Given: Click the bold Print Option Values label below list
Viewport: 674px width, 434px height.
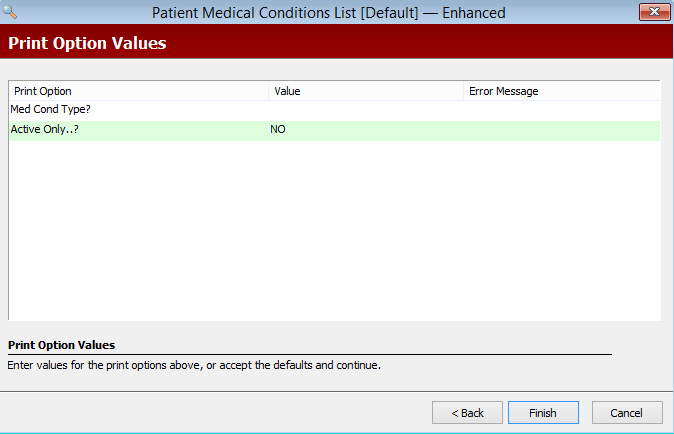Looking at the screenshot, I should (62, 345).
